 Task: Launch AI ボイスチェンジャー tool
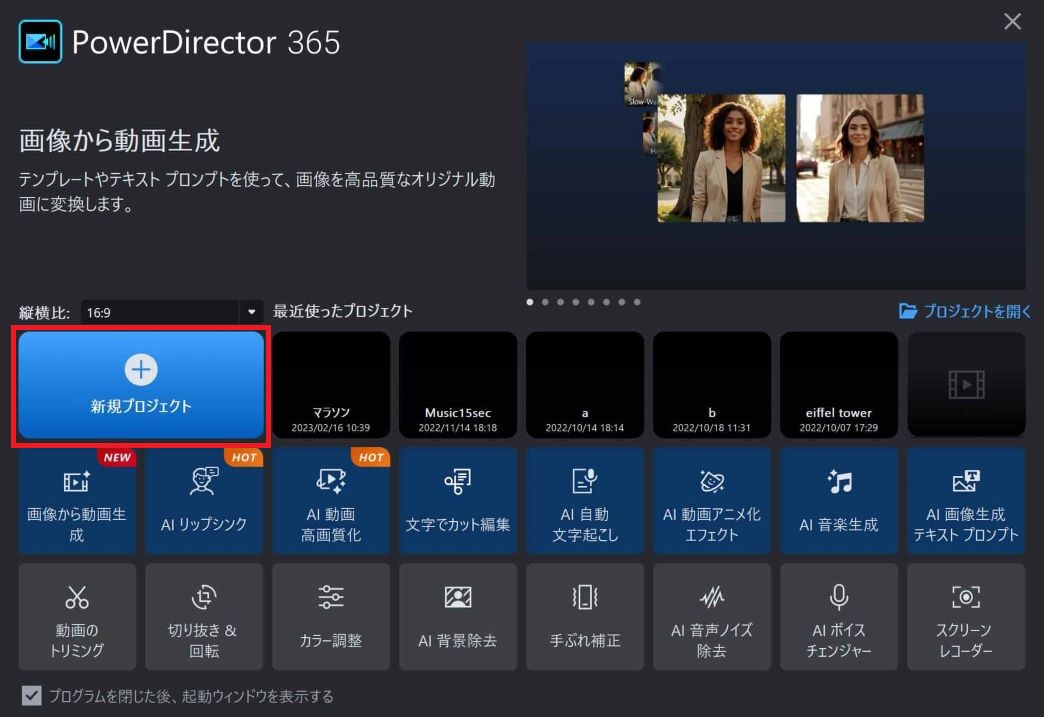[x=839, y=617]
